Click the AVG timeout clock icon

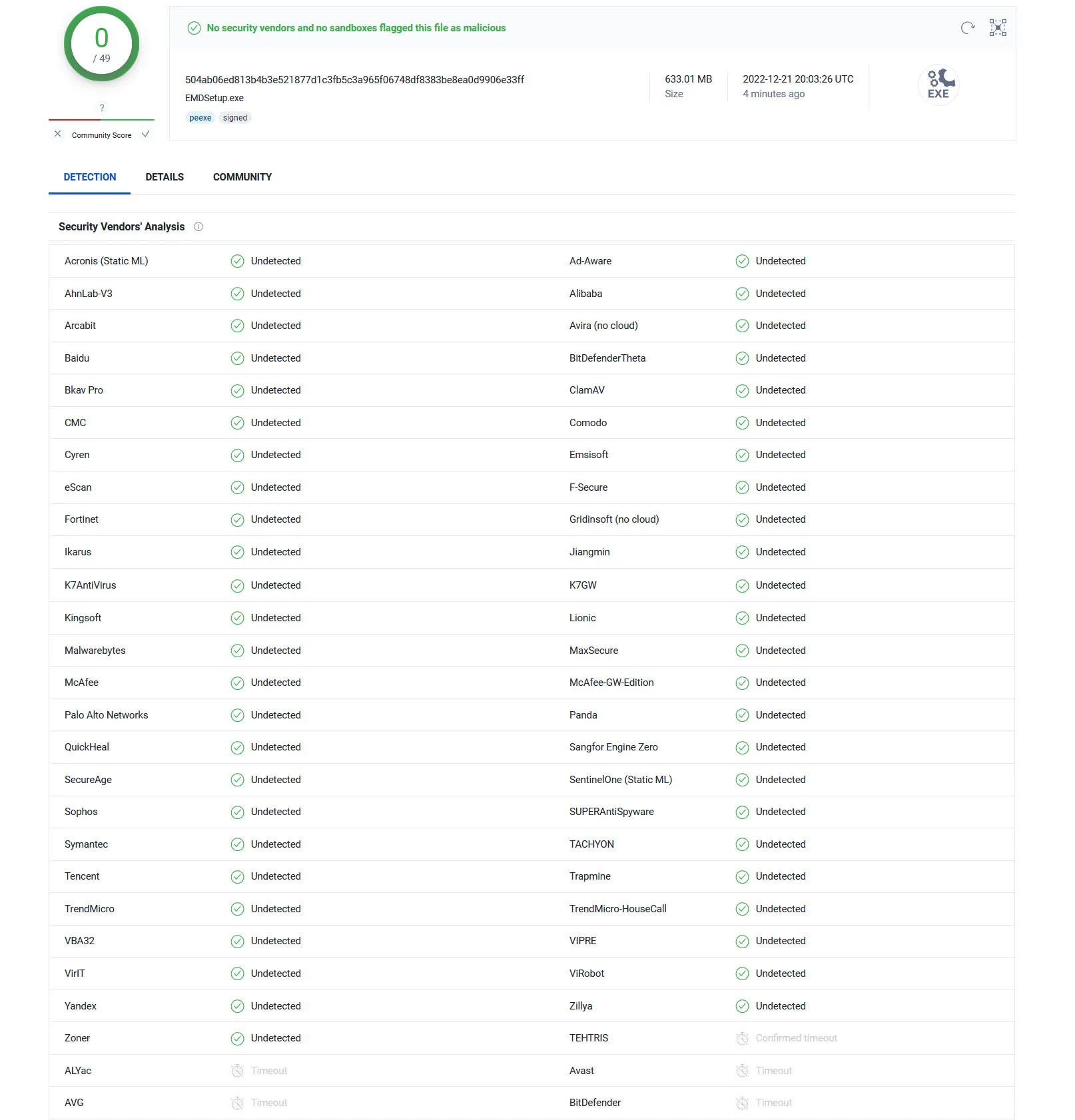tap(237, 1103)
